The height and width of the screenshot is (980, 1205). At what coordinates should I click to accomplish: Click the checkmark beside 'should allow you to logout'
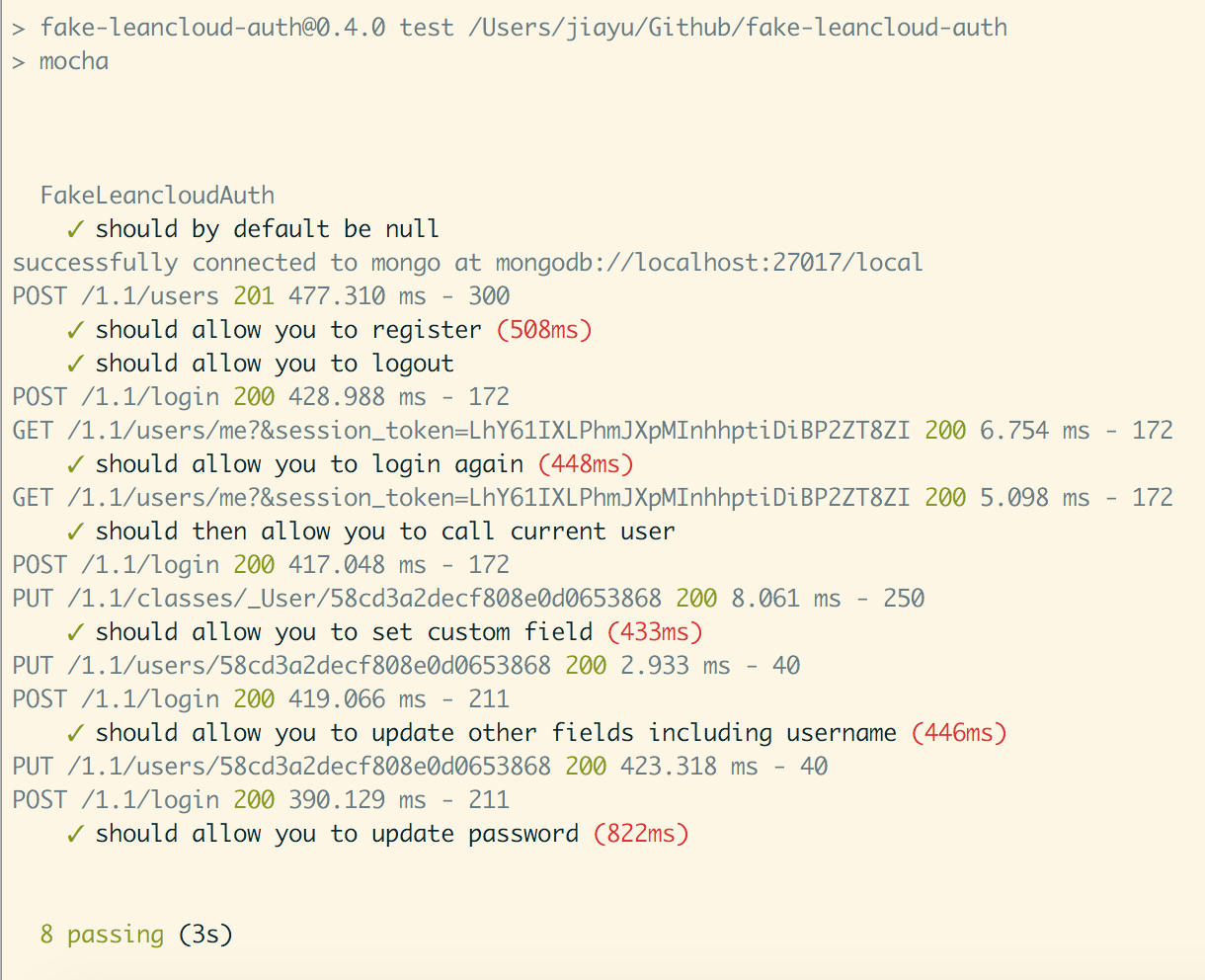[75, 364]
